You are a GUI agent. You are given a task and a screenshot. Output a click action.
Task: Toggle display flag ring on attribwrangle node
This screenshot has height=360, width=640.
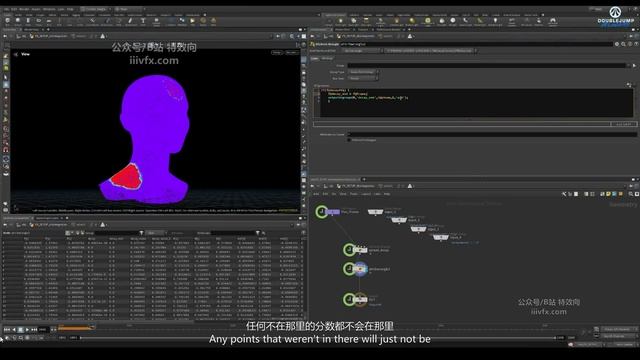pos(349,269)
